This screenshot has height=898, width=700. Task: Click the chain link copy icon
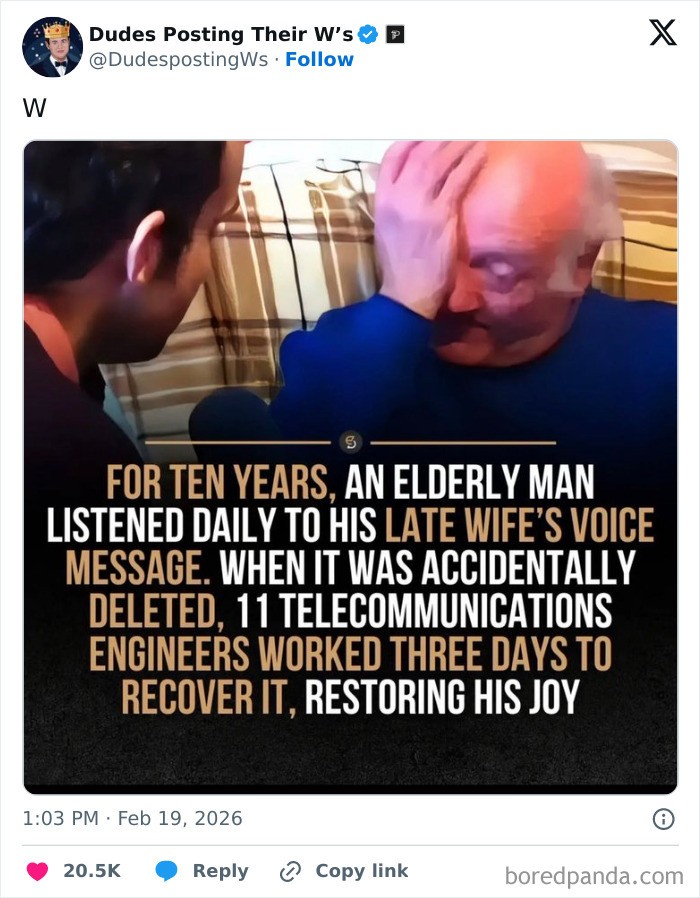(x=290, y=871)
